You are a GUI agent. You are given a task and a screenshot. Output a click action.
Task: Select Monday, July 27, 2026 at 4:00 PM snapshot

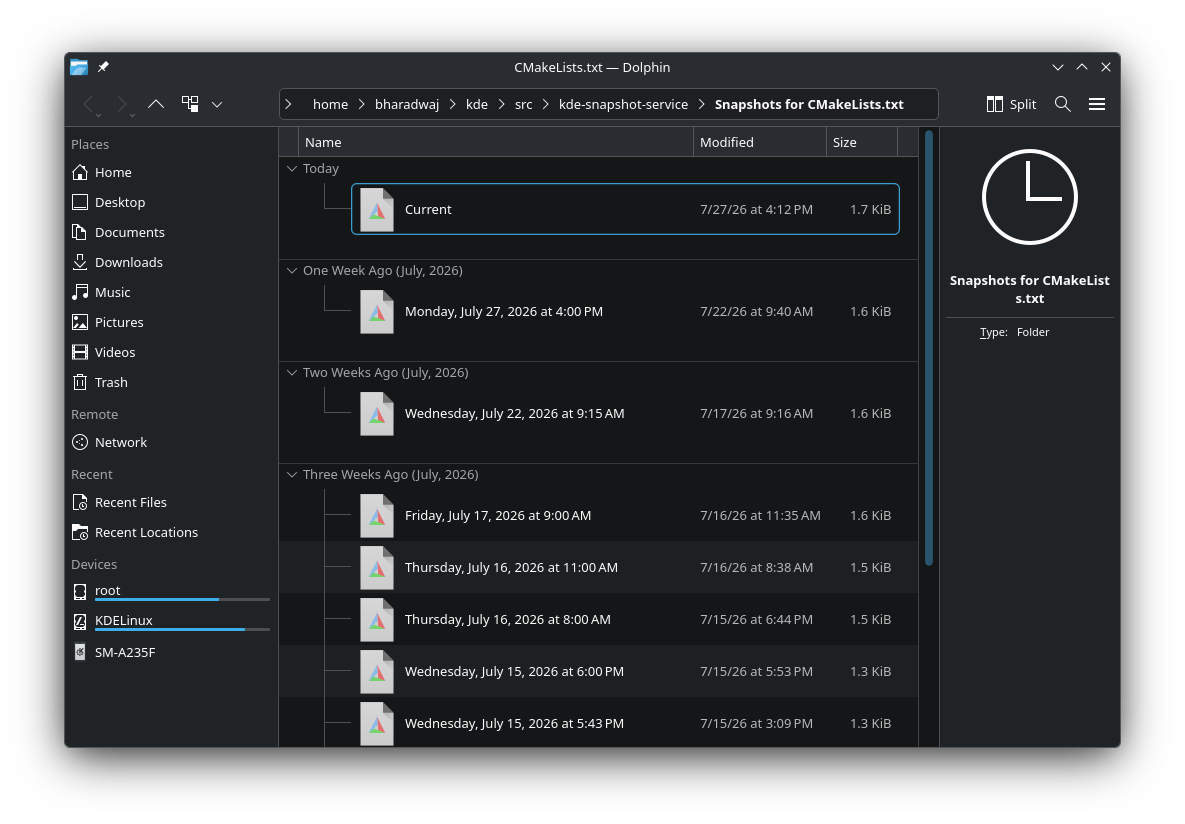(625, 311)
